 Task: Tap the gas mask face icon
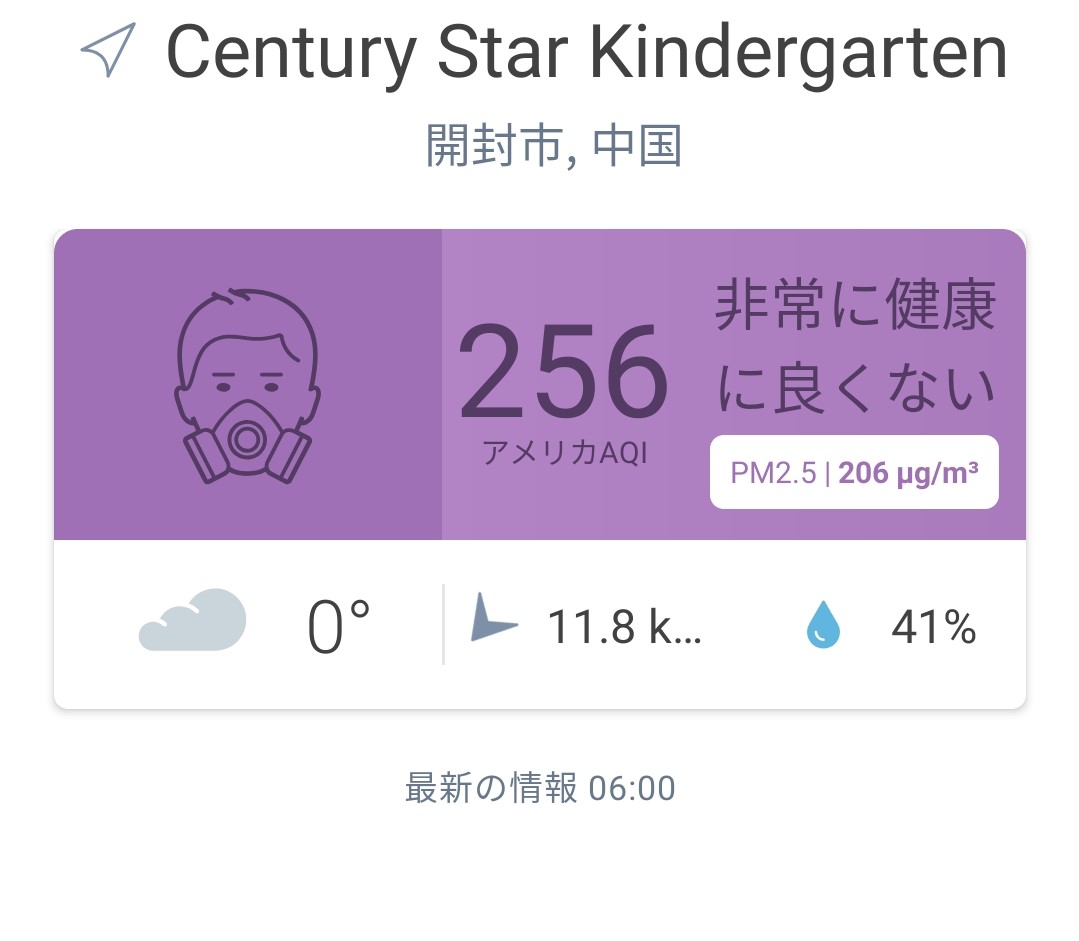(x=247, y=385)
